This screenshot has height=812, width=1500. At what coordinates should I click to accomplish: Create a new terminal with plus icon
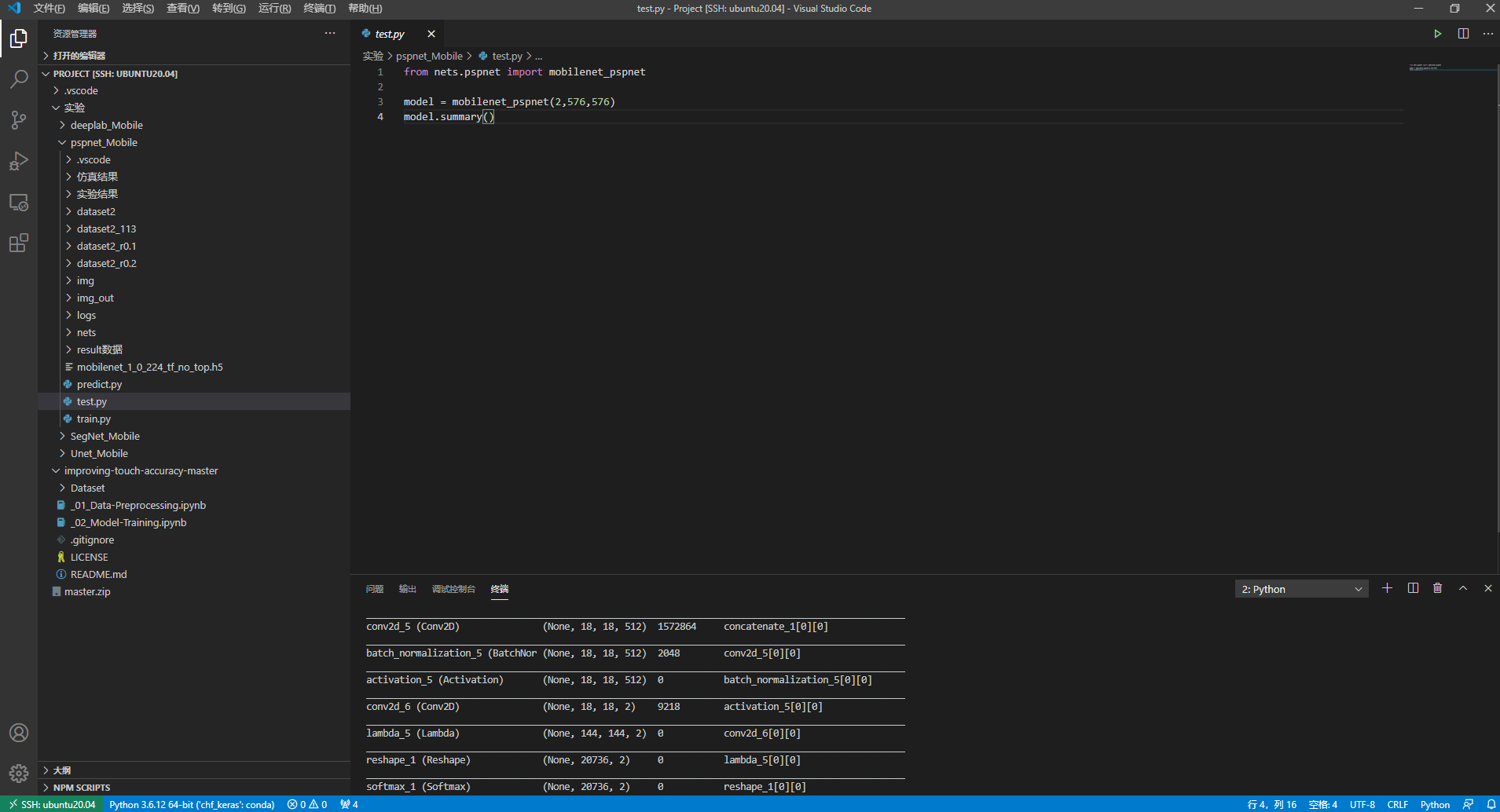[1387, 587]
